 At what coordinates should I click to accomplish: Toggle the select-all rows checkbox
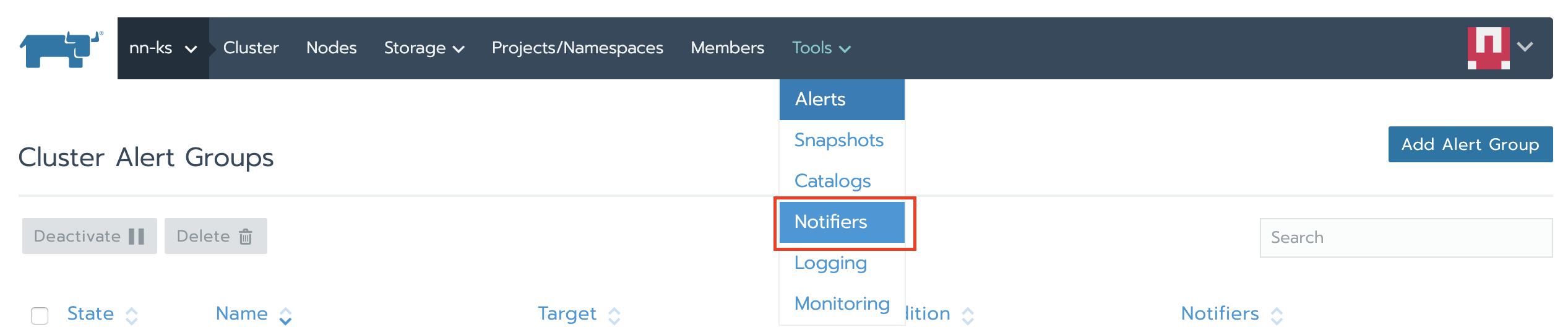click(40, 316)
